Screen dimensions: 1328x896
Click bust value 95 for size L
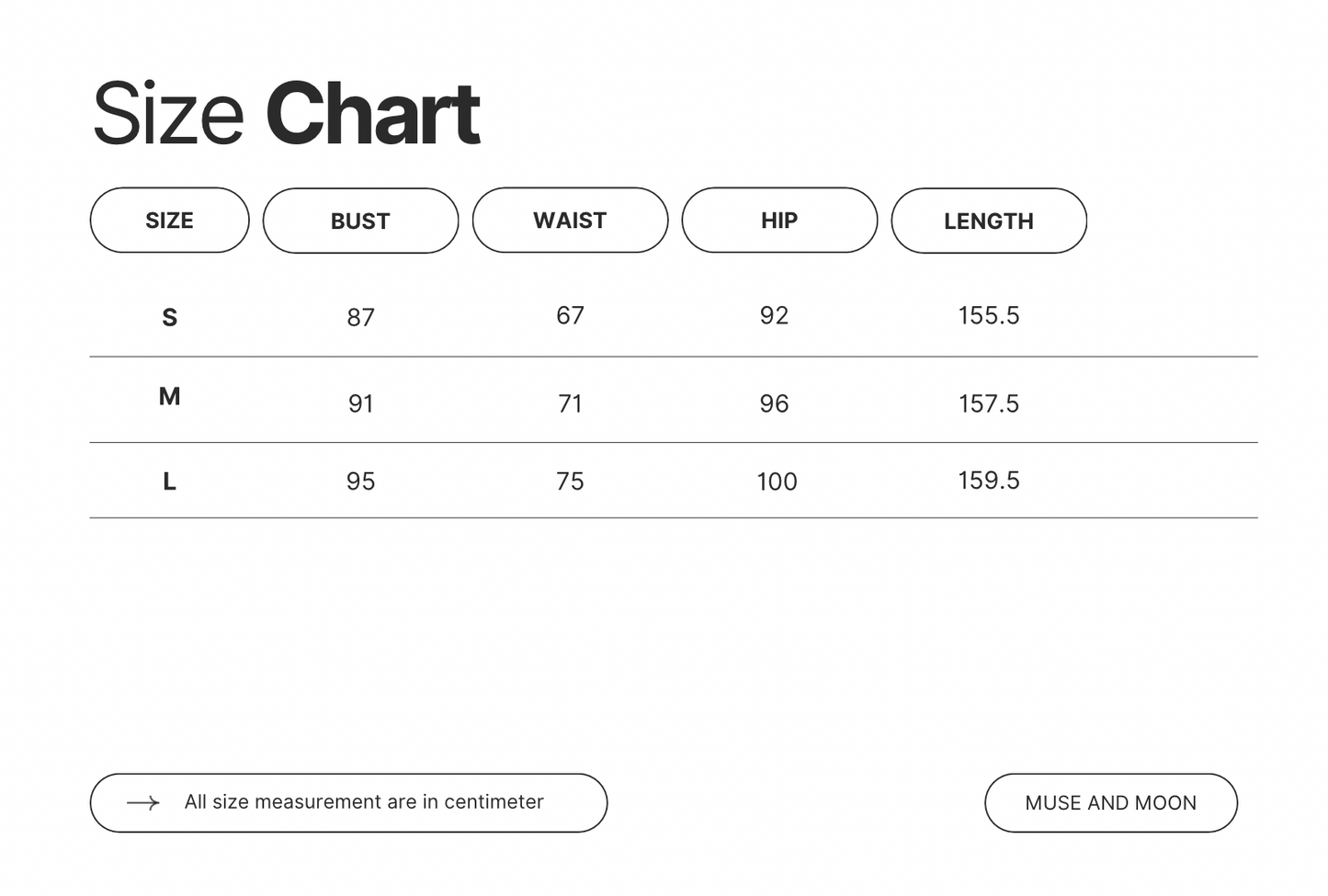pyautogui.click(x=360, y=482)
